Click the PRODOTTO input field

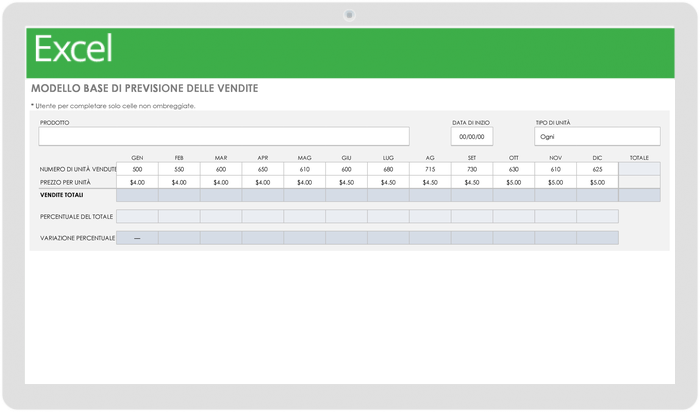point(224,137)
